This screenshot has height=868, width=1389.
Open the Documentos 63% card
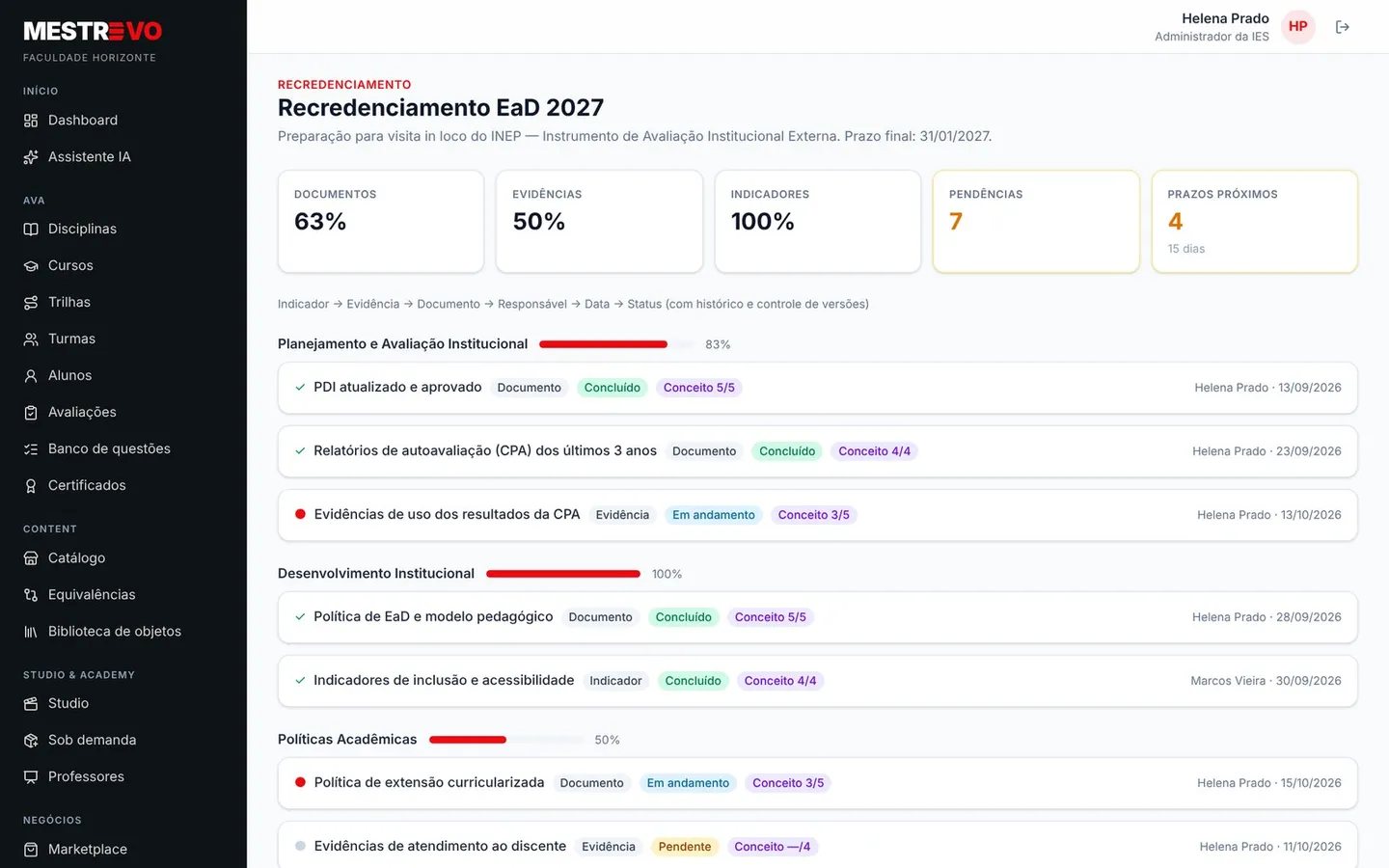(x=381, y=222)
